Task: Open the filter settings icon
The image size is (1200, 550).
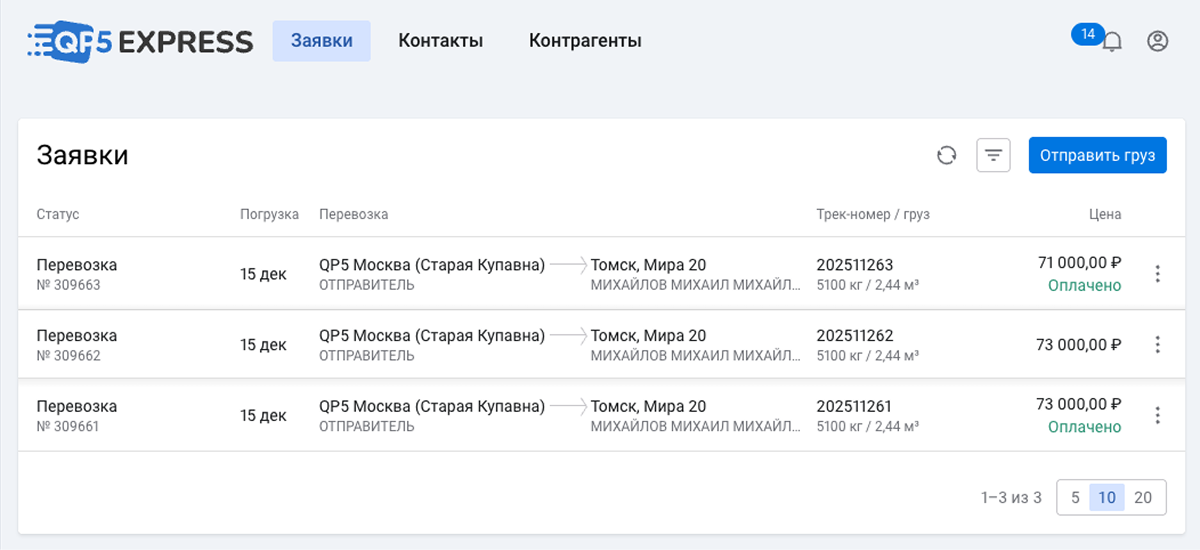Action: (993, 155)
